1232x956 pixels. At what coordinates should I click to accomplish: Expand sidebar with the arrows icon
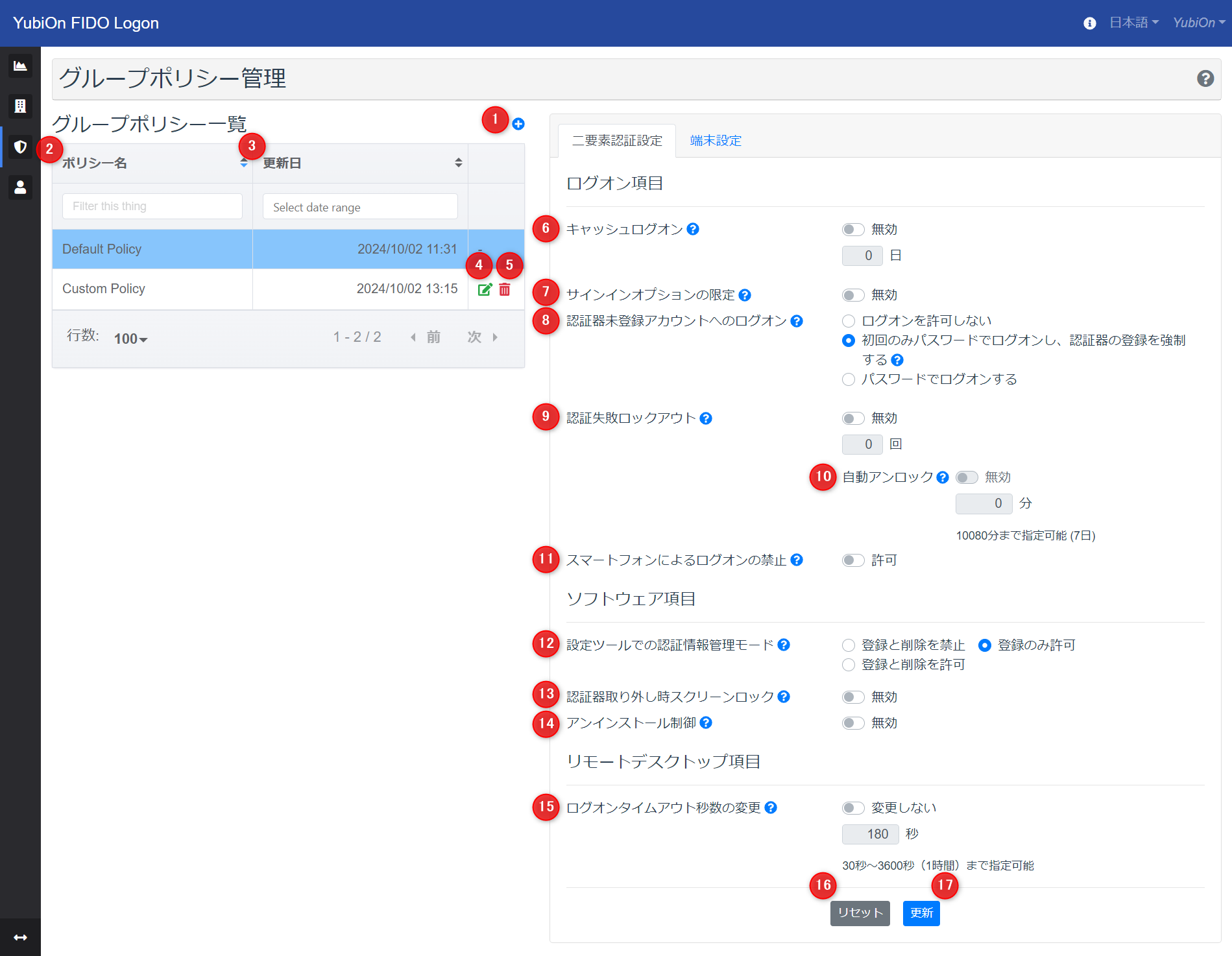coord(20,937)
